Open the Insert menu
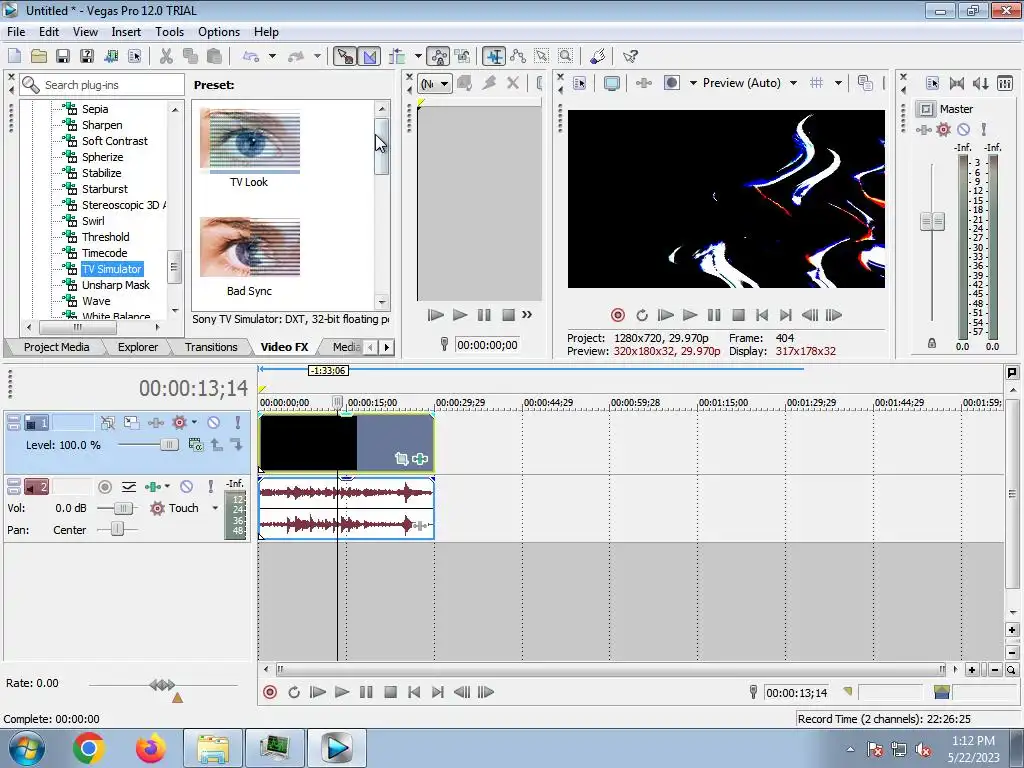 (126, 31)
